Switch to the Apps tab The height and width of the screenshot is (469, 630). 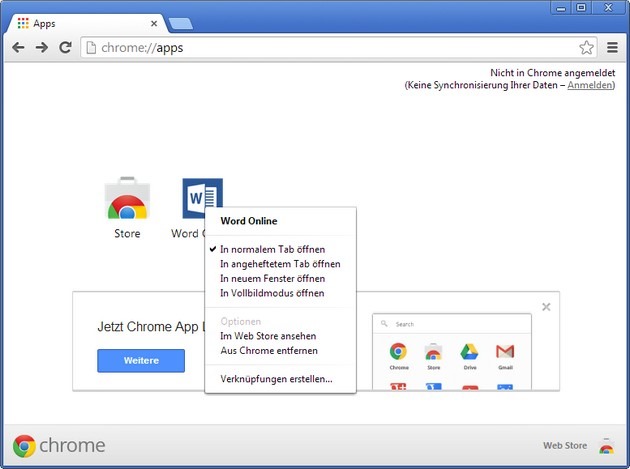pos(84,24)
